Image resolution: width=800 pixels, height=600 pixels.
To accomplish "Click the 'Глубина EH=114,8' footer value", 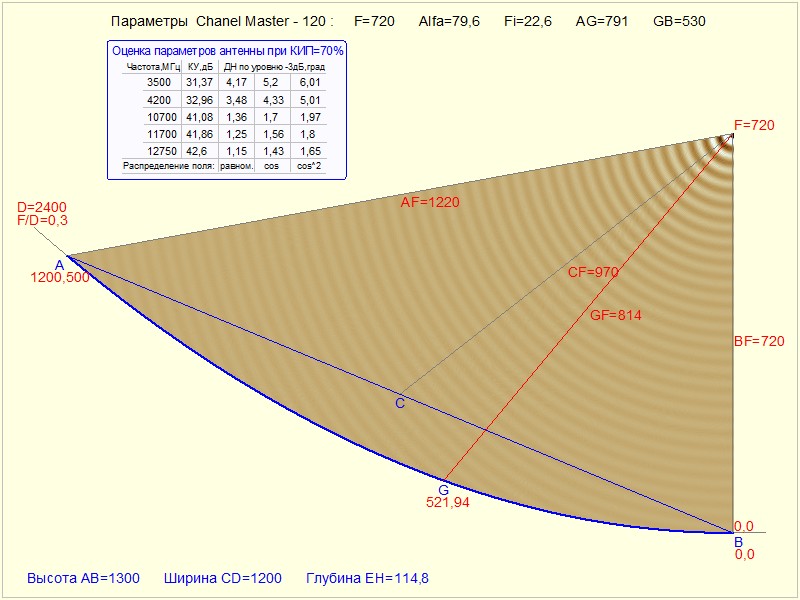I will 367,579.
